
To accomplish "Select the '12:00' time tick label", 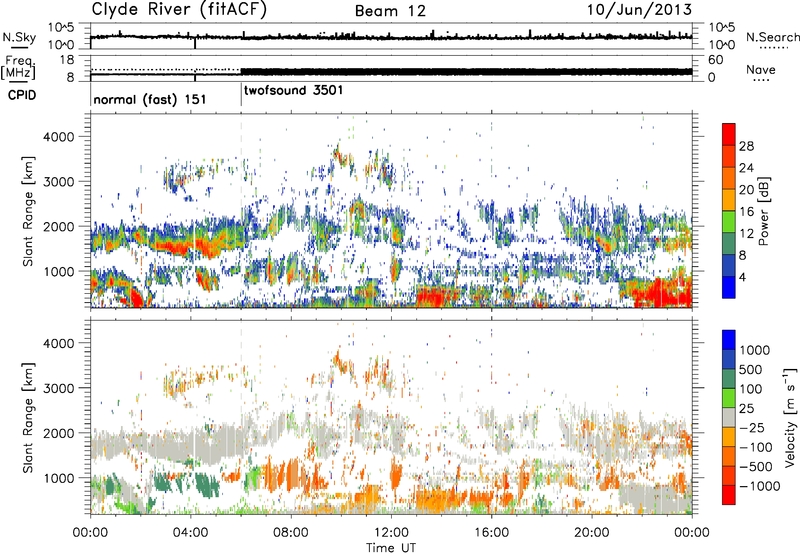I will click(x=391, y=533).
